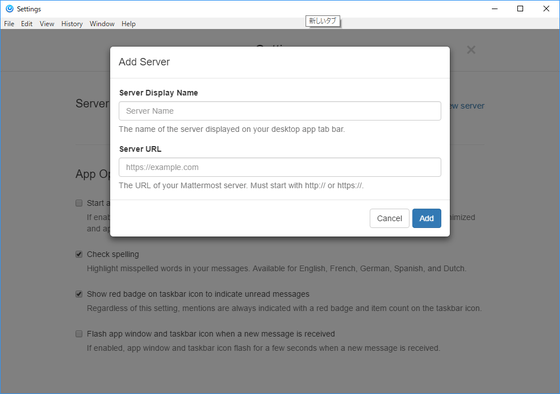The image size is (560, 394).
Task: Click 'Flash app window and taskbar icon' label
Action: coord(211,334)
